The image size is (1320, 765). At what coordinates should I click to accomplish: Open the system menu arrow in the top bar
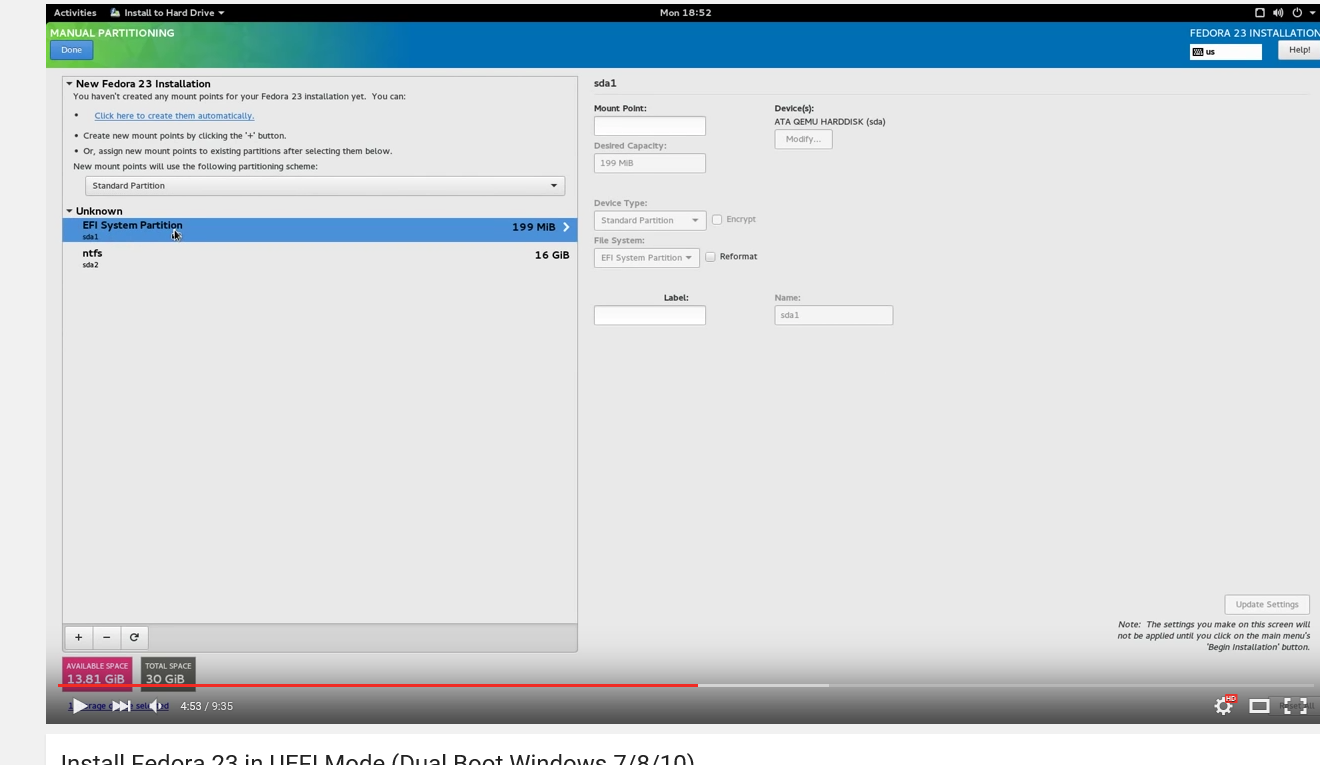[1312, 13]
